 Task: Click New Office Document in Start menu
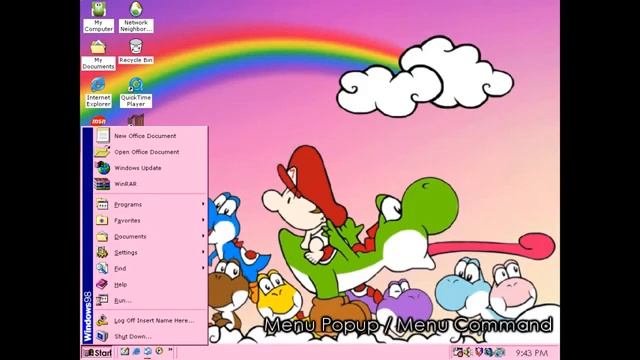click(151, 136)
